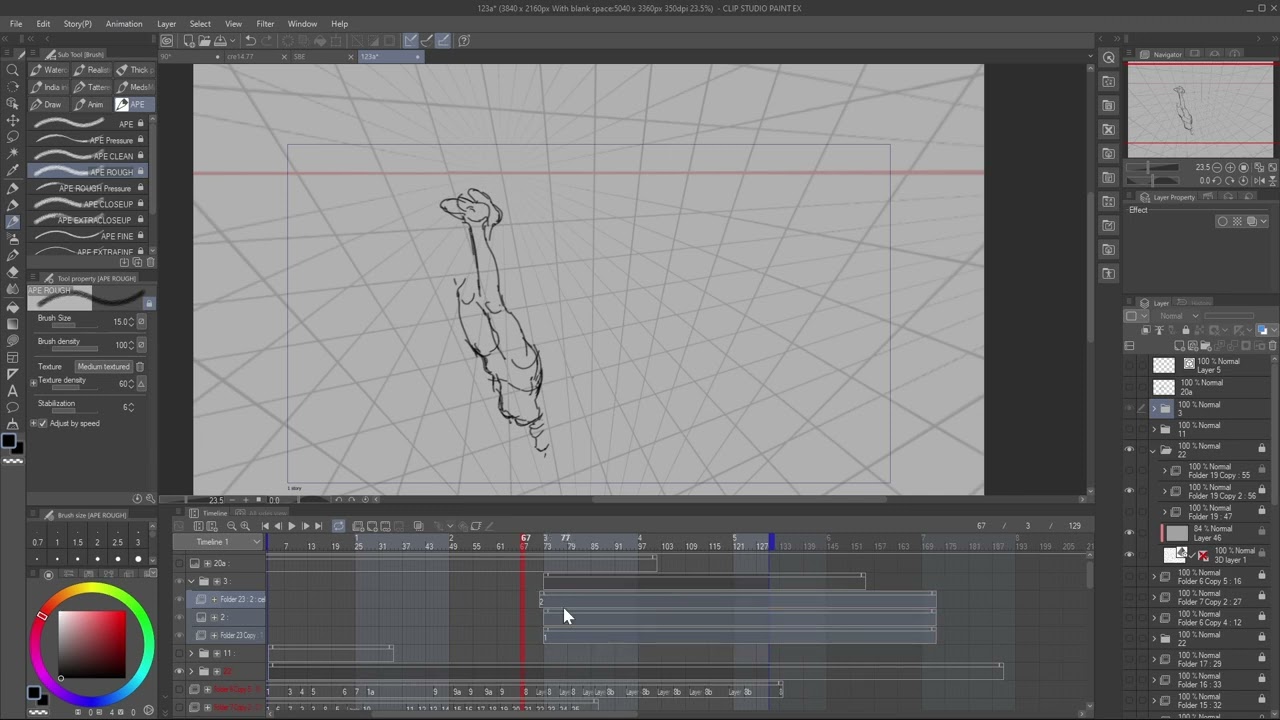Select the Auto select magic wand tool

pos(13,154)
